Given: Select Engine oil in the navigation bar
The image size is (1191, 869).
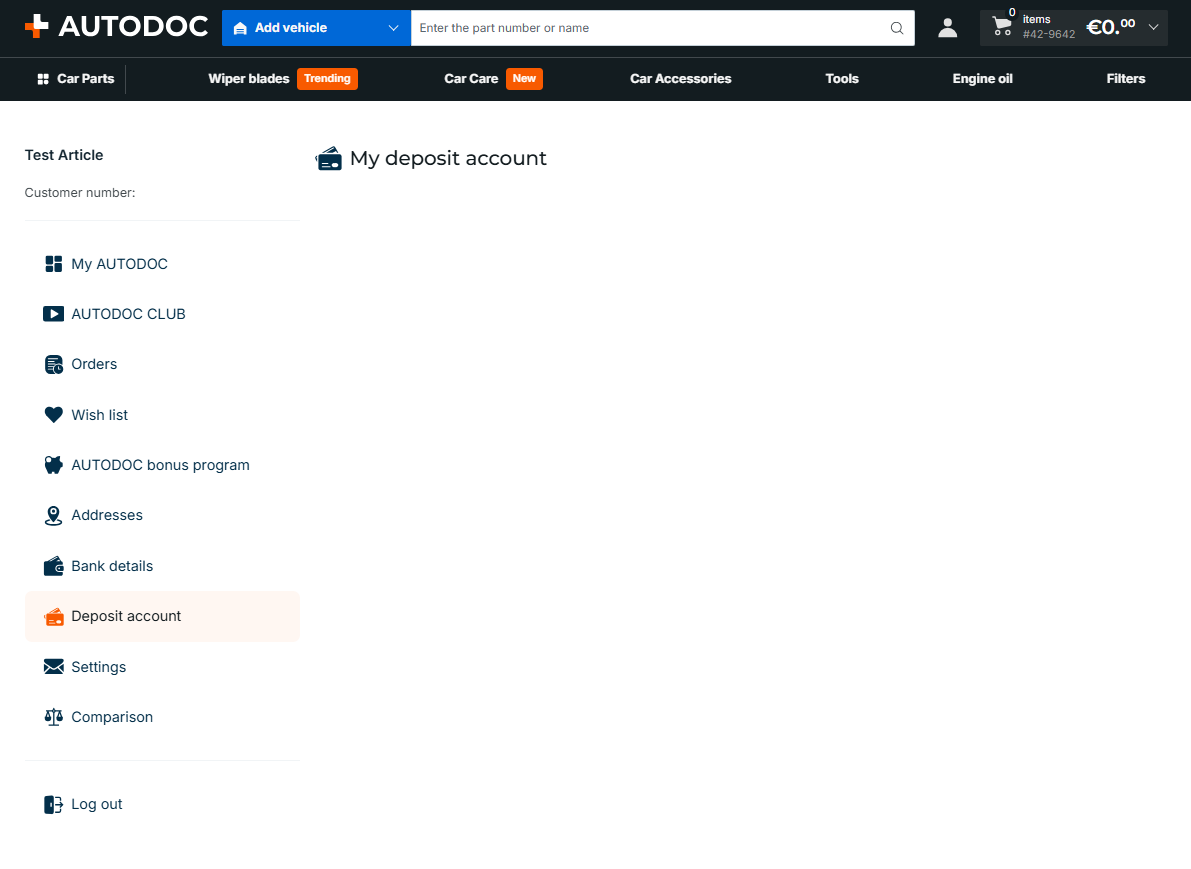Looking at the screenshot, I should point(982,79).
